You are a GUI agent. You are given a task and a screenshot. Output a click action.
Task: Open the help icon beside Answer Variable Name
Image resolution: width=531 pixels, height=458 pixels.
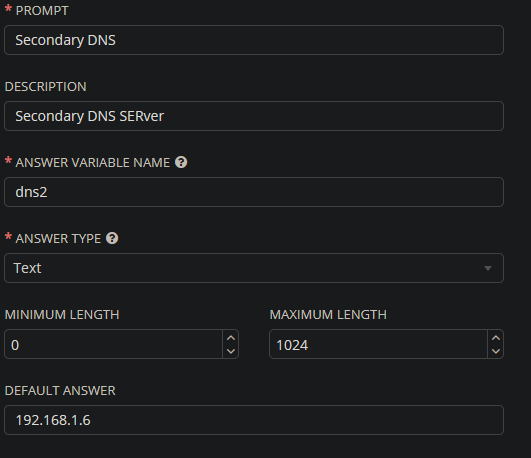click(181, 162)
